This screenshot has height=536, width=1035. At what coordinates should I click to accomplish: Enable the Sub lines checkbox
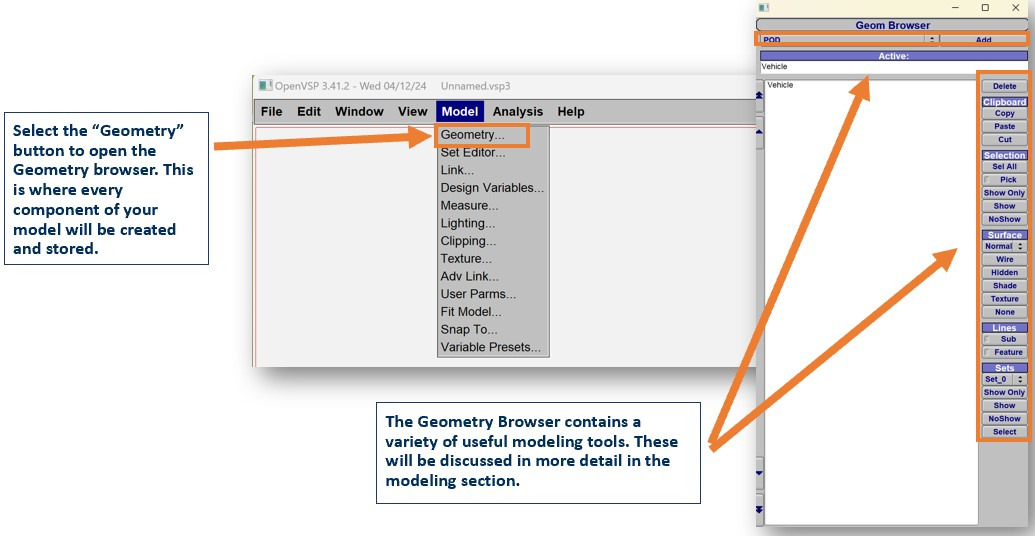click(988, 339)
